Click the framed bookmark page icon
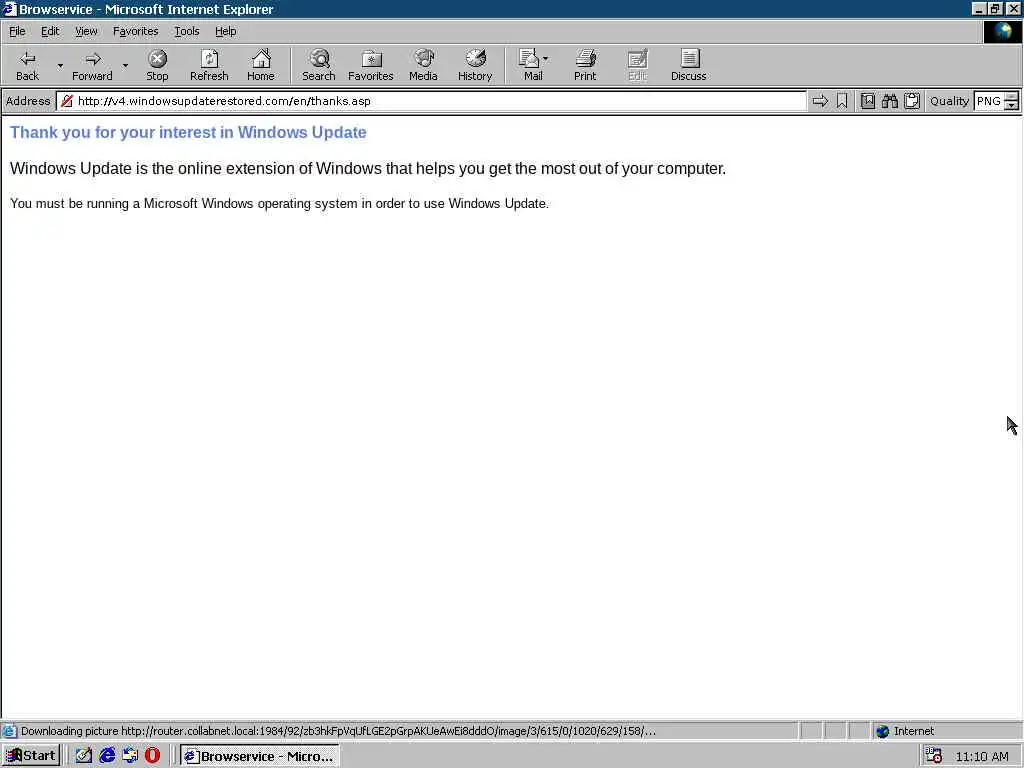The height and width of the screenshot is (768, 1024). point(868,101)
